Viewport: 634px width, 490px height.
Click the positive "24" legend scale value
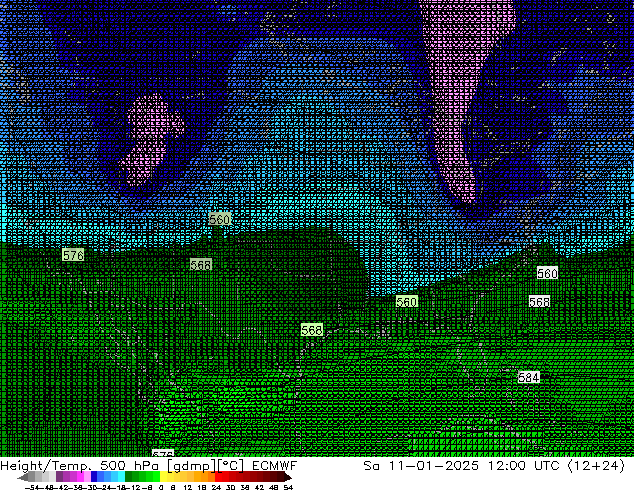[x=216, y=487]
